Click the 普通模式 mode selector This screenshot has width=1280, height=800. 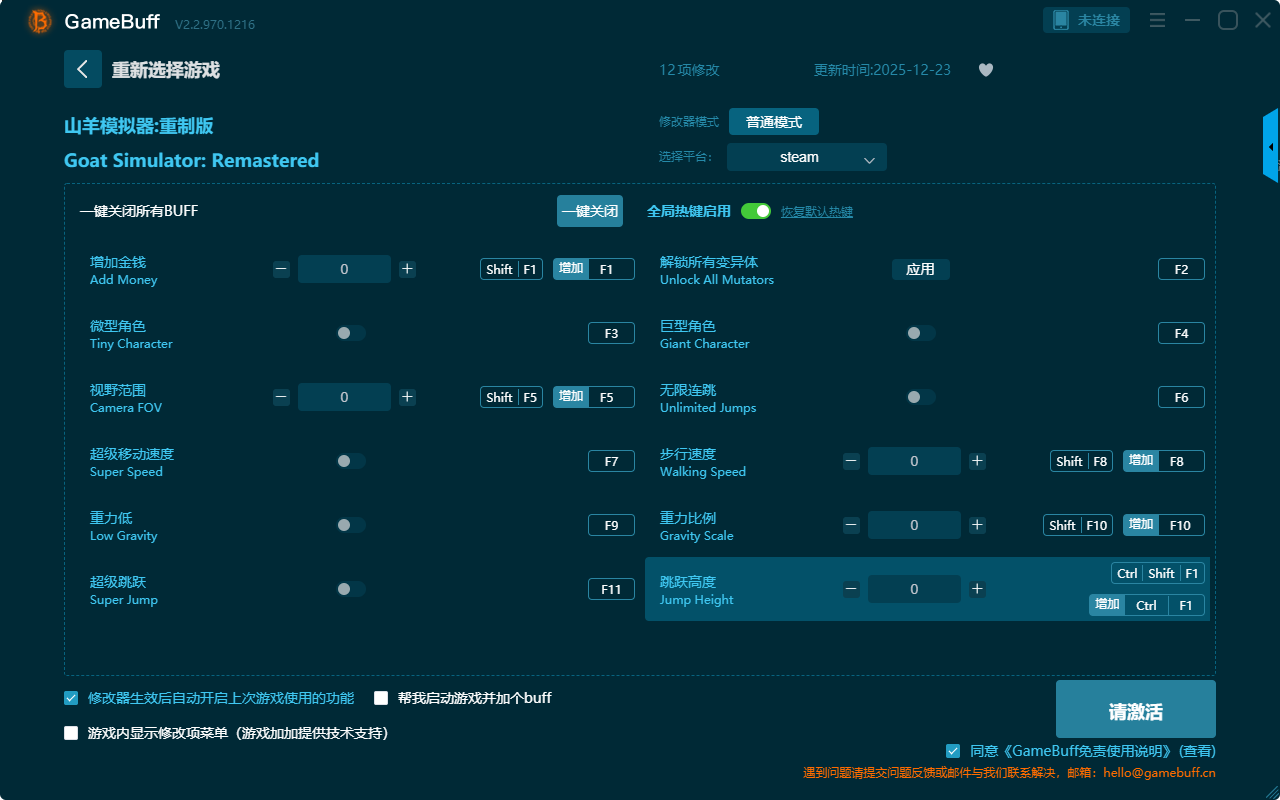[773, 122]
